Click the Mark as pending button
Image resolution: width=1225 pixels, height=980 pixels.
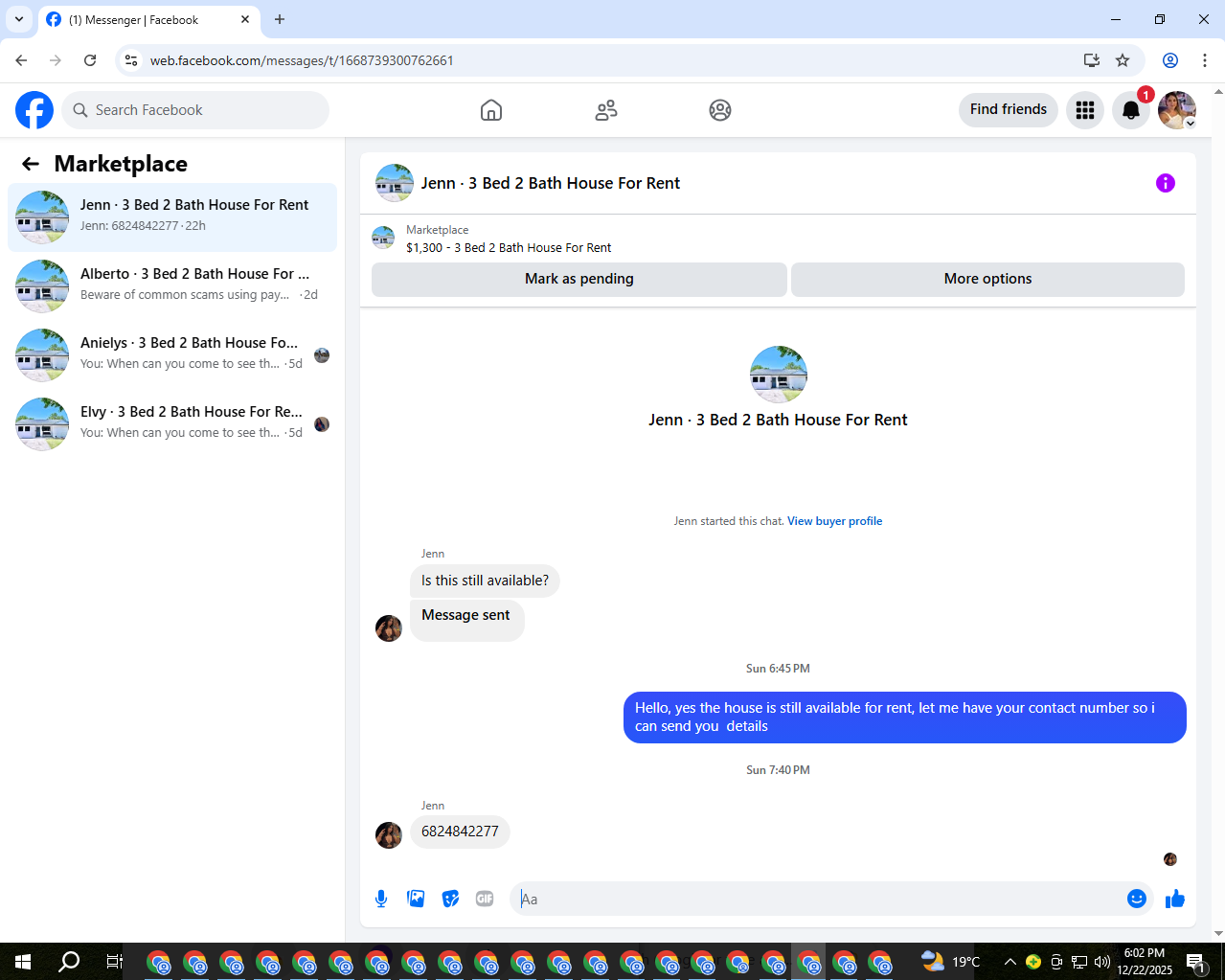pyautogui.click(x=579, y=279)
